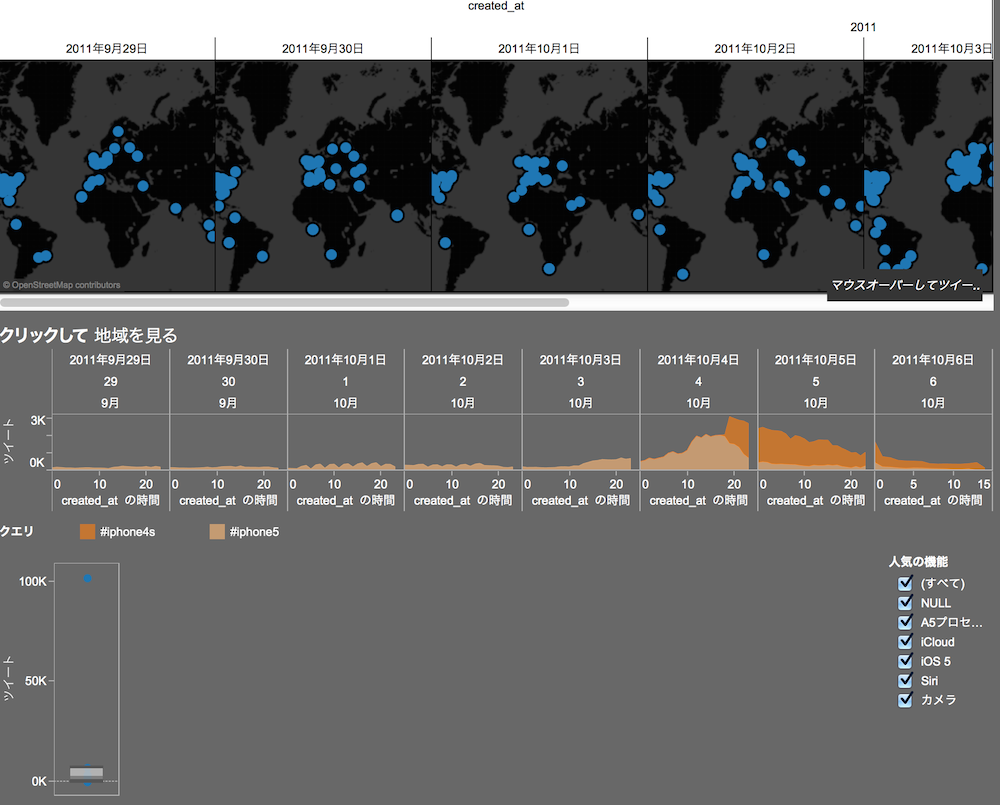Click the horizontal scrollbar under the maps
This screenshot has height=805, width=1000.
click(284, 302)
